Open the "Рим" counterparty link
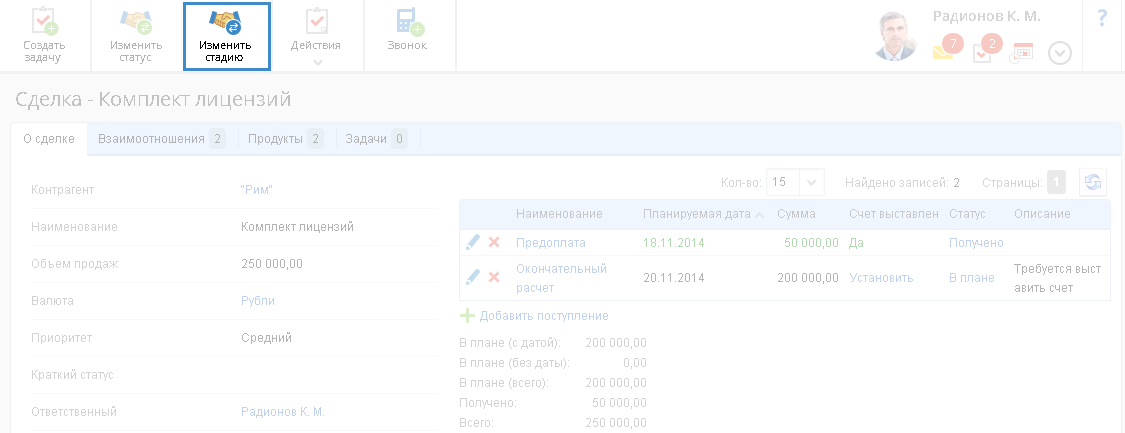 (257, 189)
